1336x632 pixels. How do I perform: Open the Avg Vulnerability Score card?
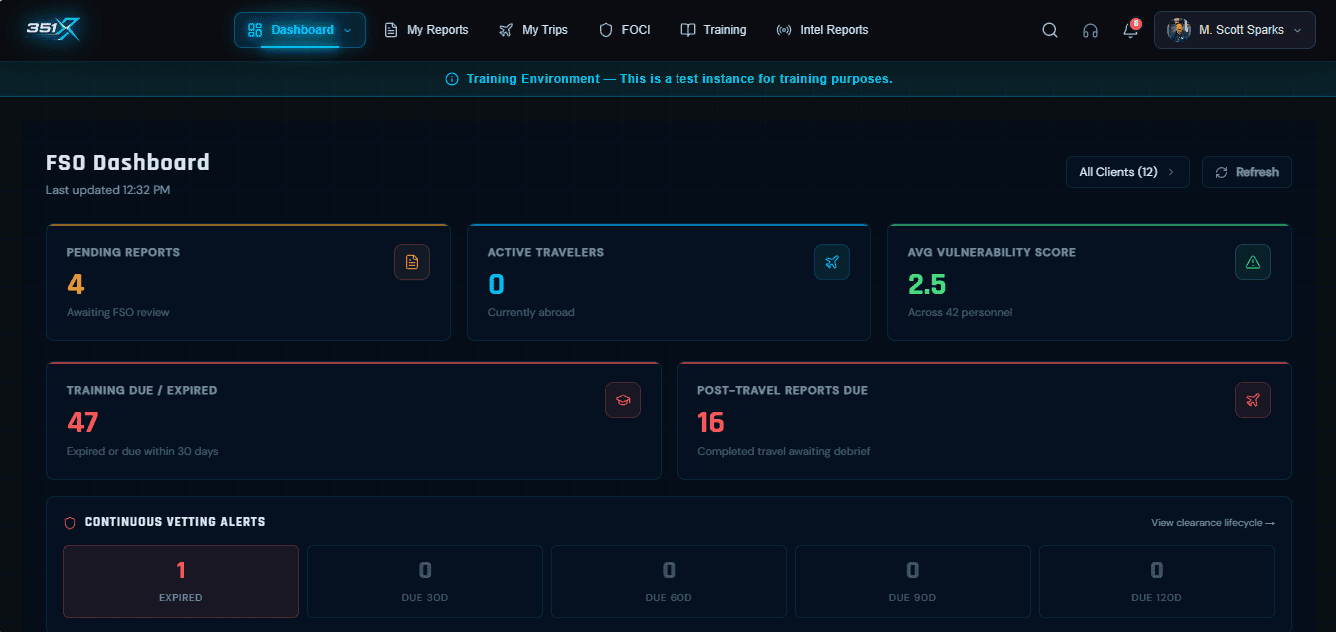(1089, 282)
